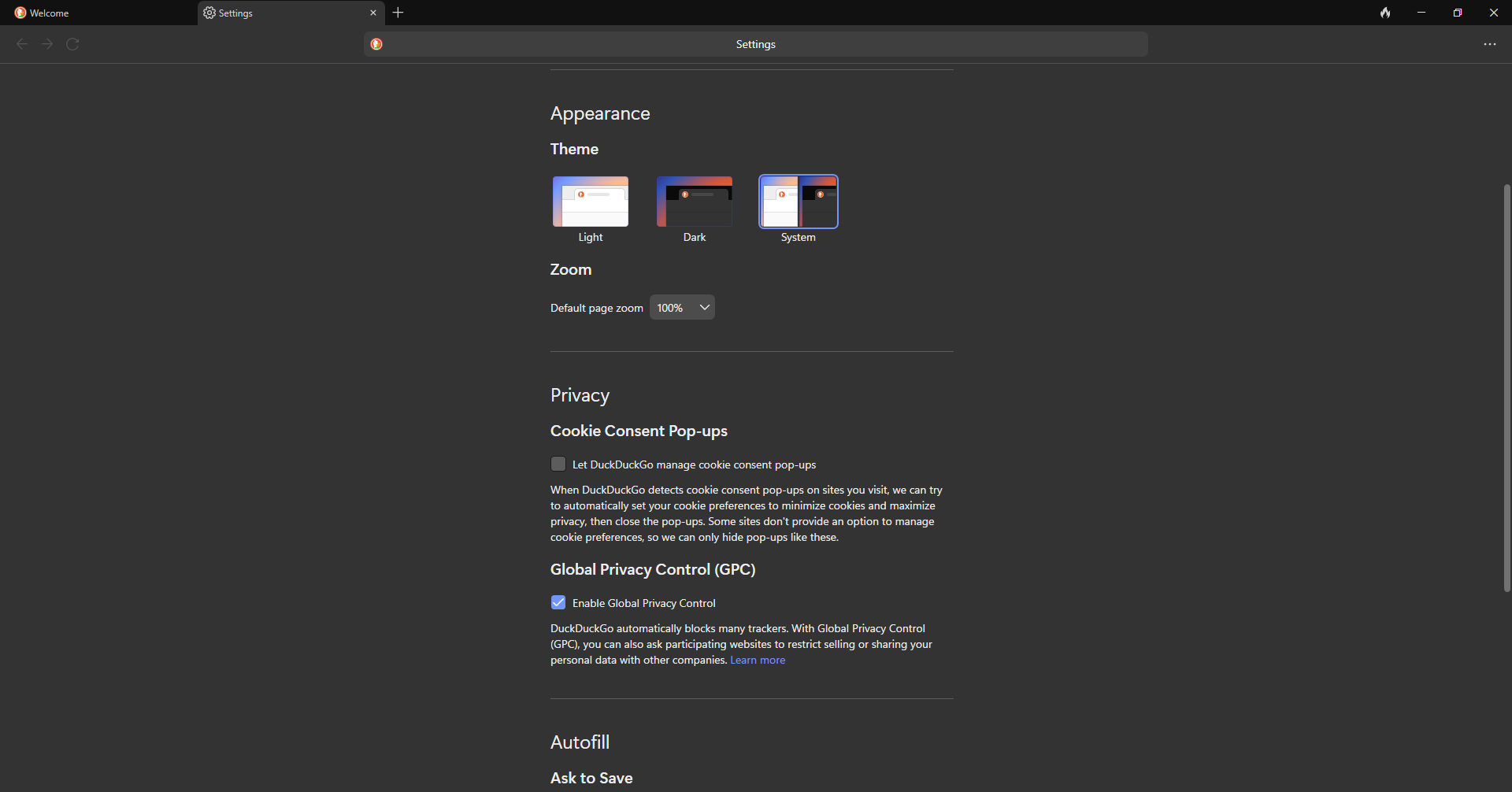This screenshot has width=1512, height=792.
Task: Choose the System theme thumbnail
Action: 799,202
